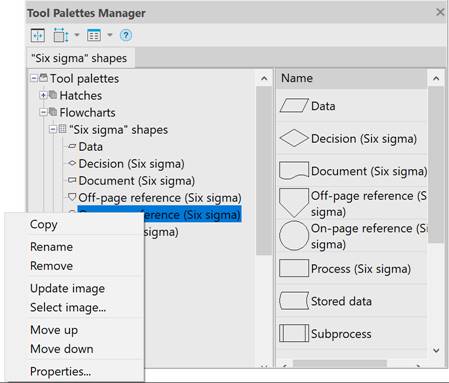Choose Properties... in the context menu
This screenshot has height=383, width=449.
[x=60, y=371]
